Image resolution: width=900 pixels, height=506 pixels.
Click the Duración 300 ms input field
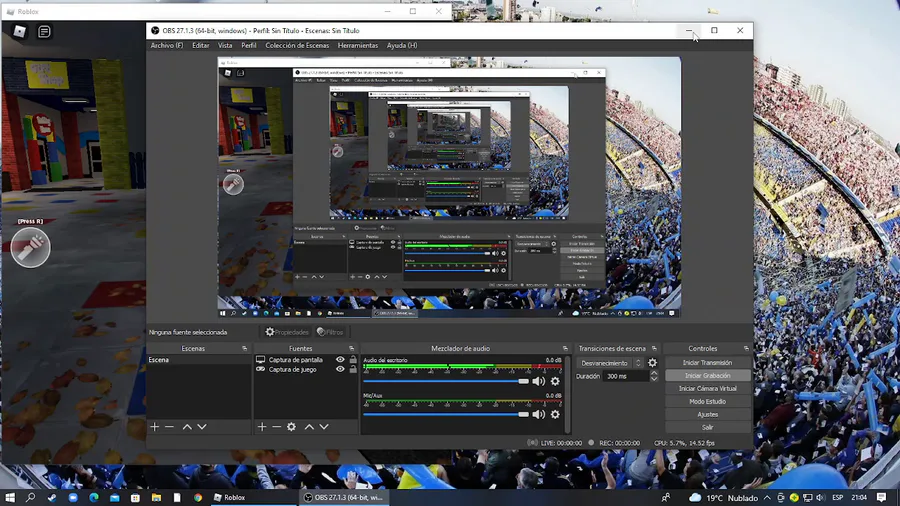626,376
